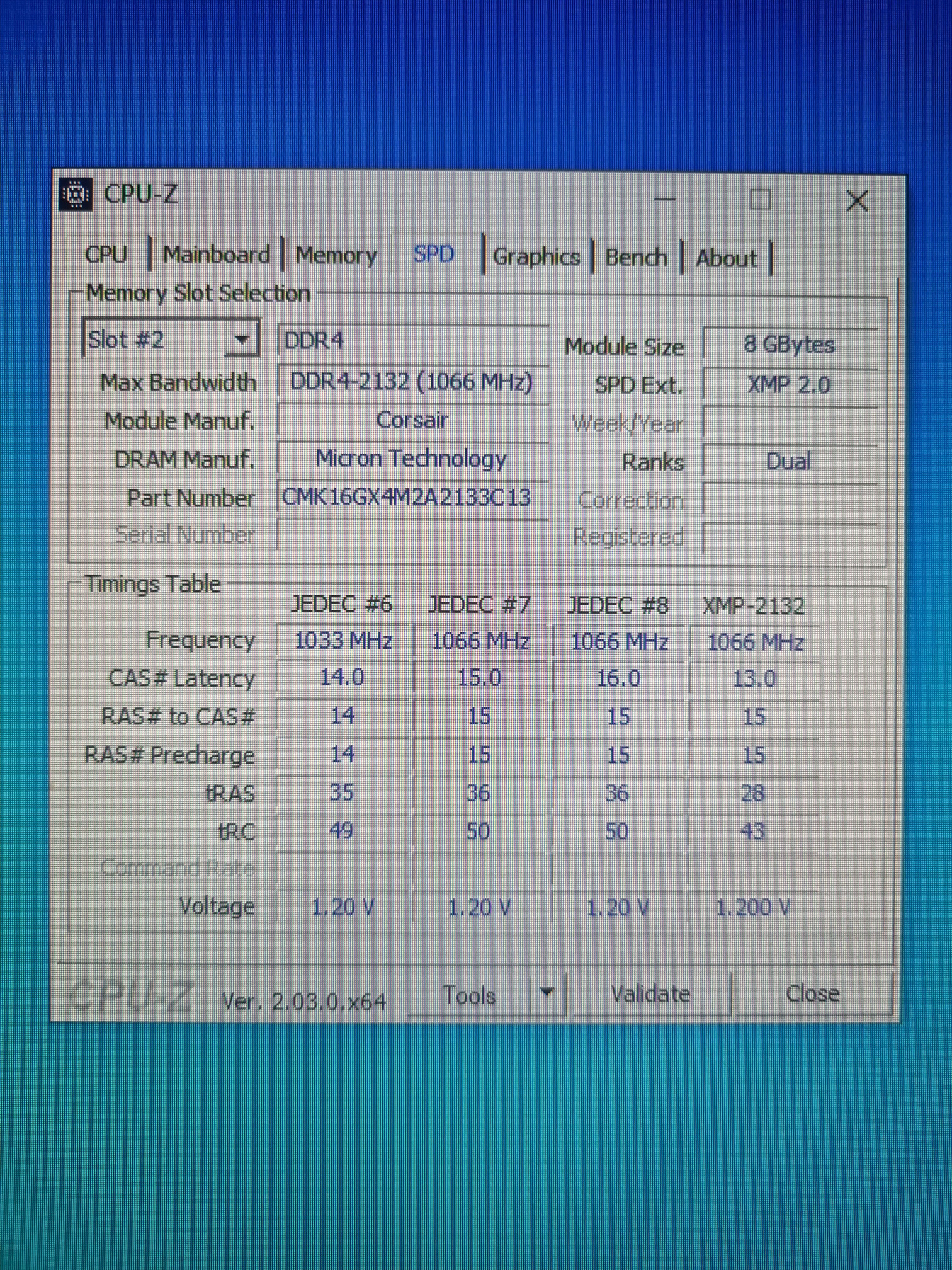Click the Memory Slot Selection group label
The image size is (952, 1270).
coord(198,293)
